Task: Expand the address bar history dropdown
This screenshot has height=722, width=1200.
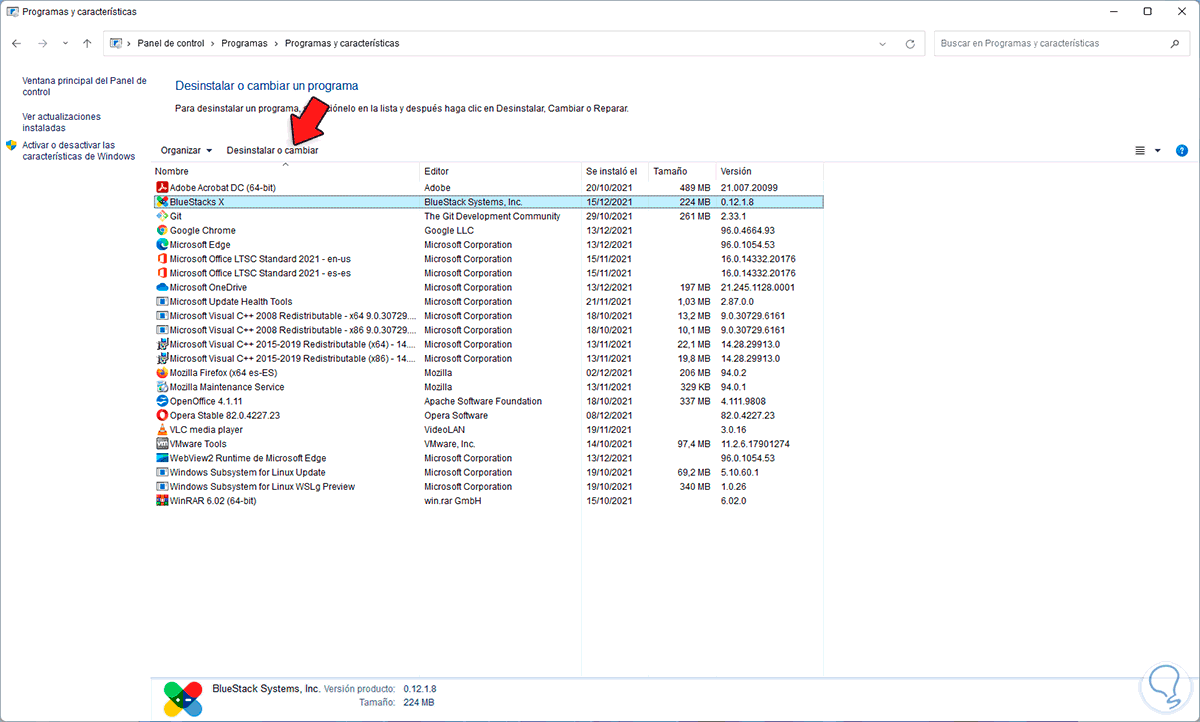Action: pos(882,44)
